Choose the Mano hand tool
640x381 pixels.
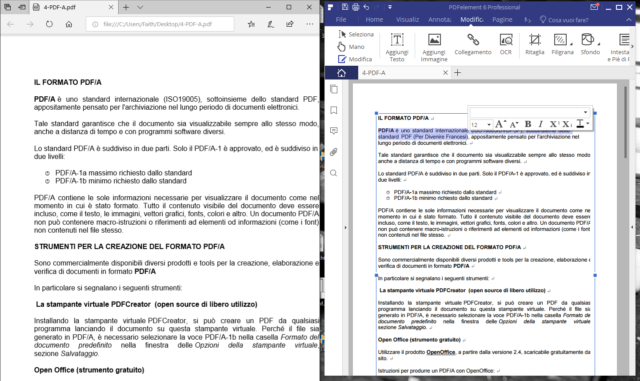tap(351, 47)
